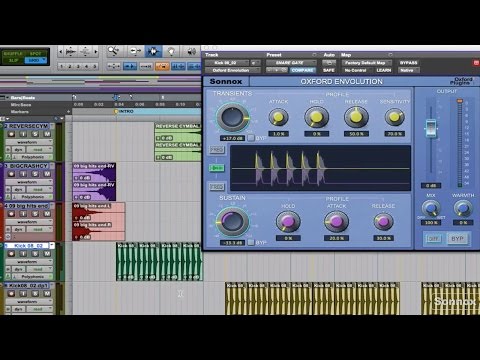Open the plugin automation enable button
The height and width of the screenshot is (360, 480).
click(329, 63)
